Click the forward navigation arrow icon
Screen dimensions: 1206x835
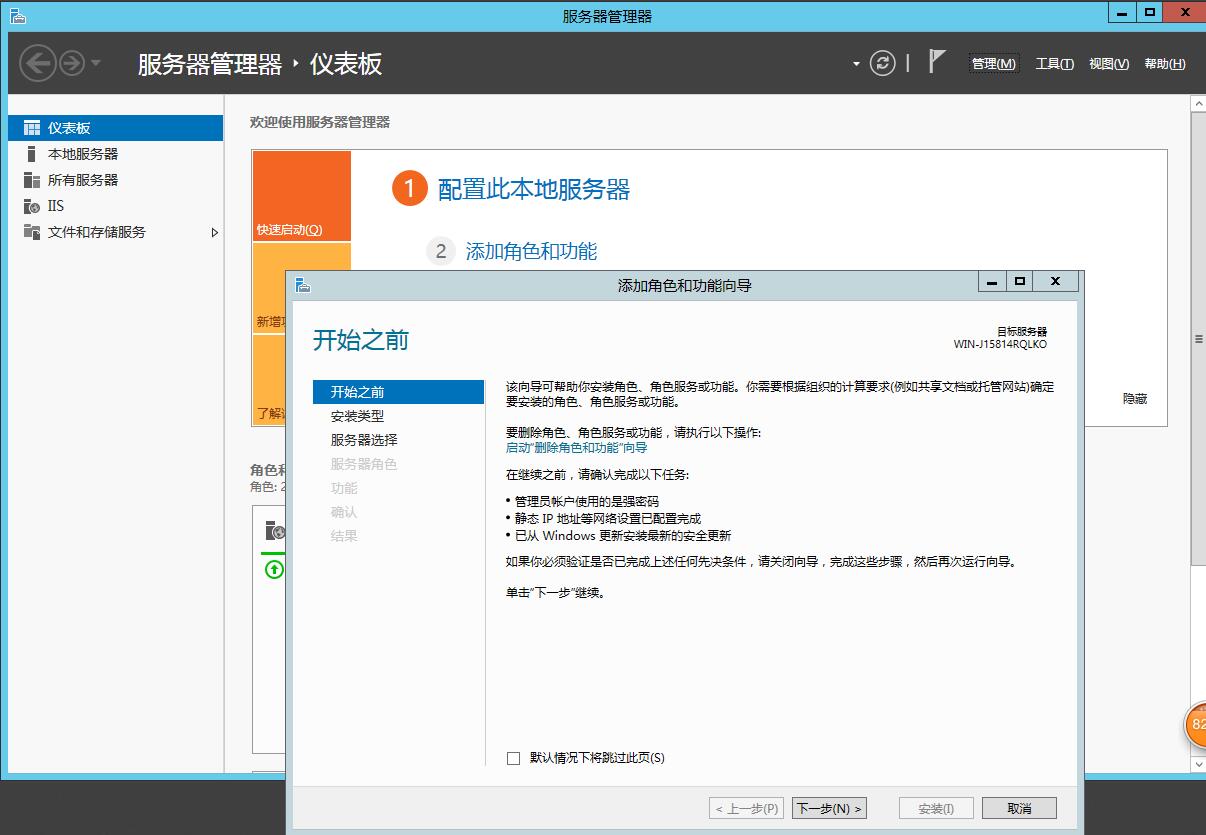pyautogui.click(x=72, y=64)
